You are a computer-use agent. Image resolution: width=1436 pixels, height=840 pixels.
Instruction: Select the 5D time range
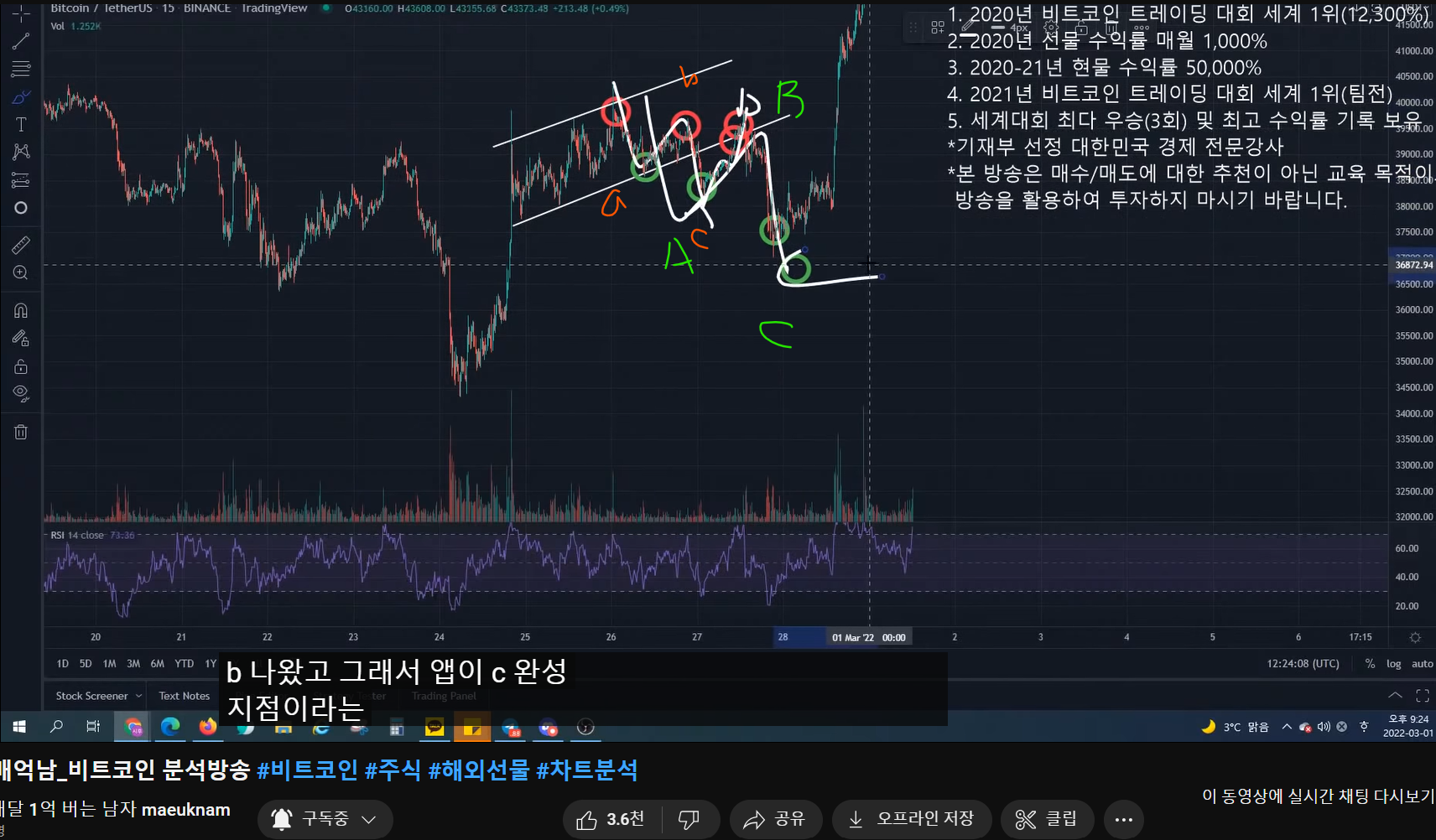86,664
